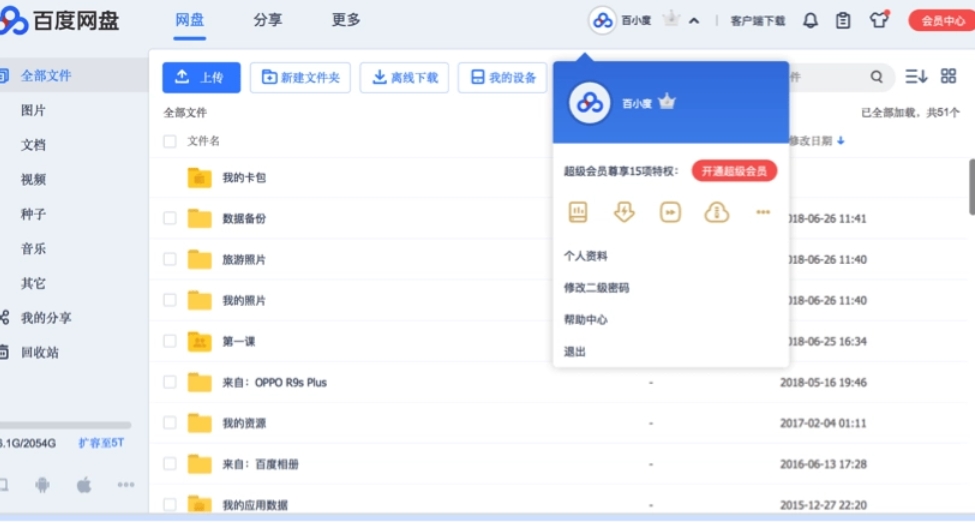Viewport: 975px width, 523px height.
Task: Click the 我的卡包 folder icon
Action: pos(200,177)
